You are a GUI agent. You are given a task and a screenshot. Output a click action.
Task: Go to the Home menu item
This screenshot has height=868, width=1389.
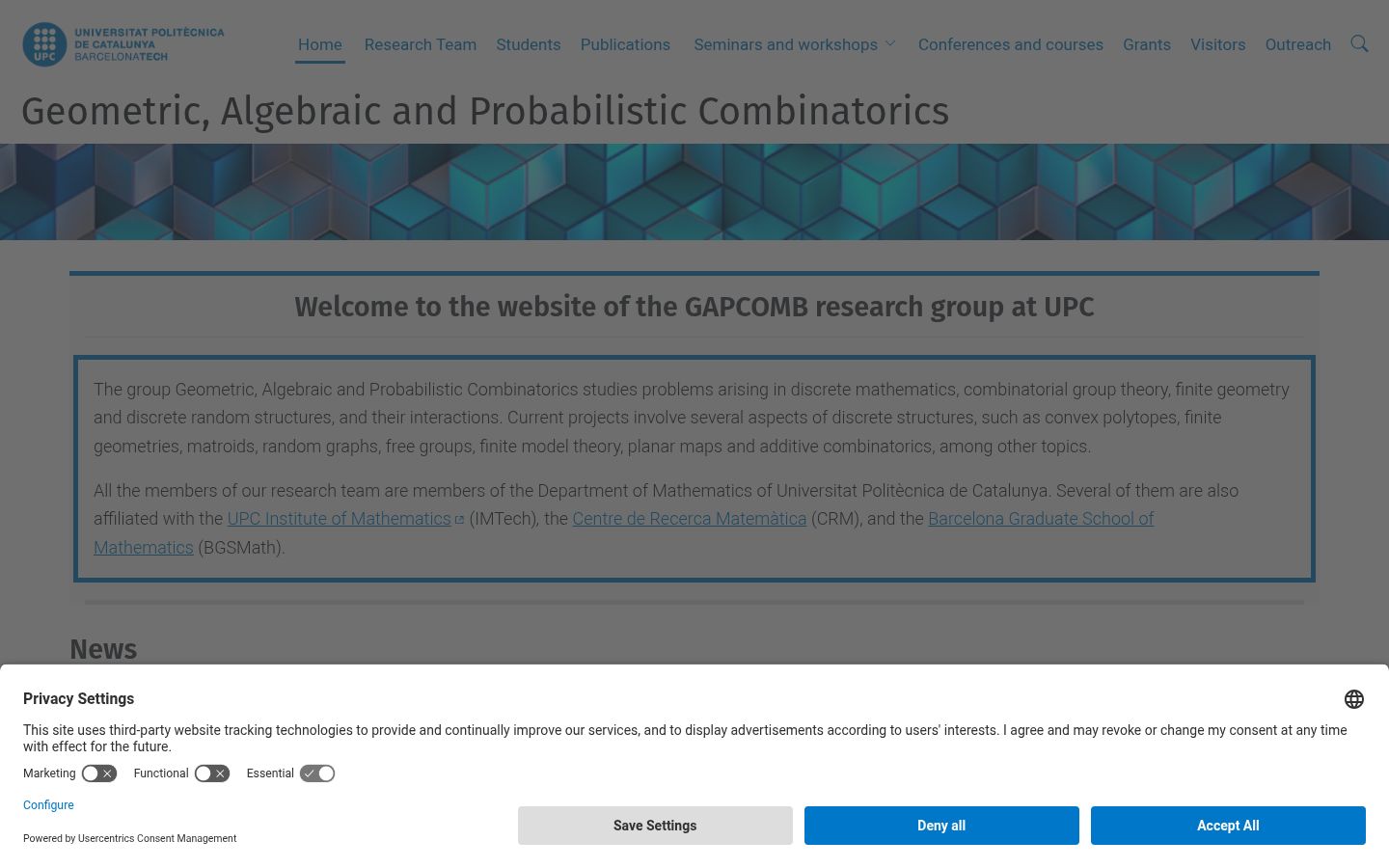[320, 44]
